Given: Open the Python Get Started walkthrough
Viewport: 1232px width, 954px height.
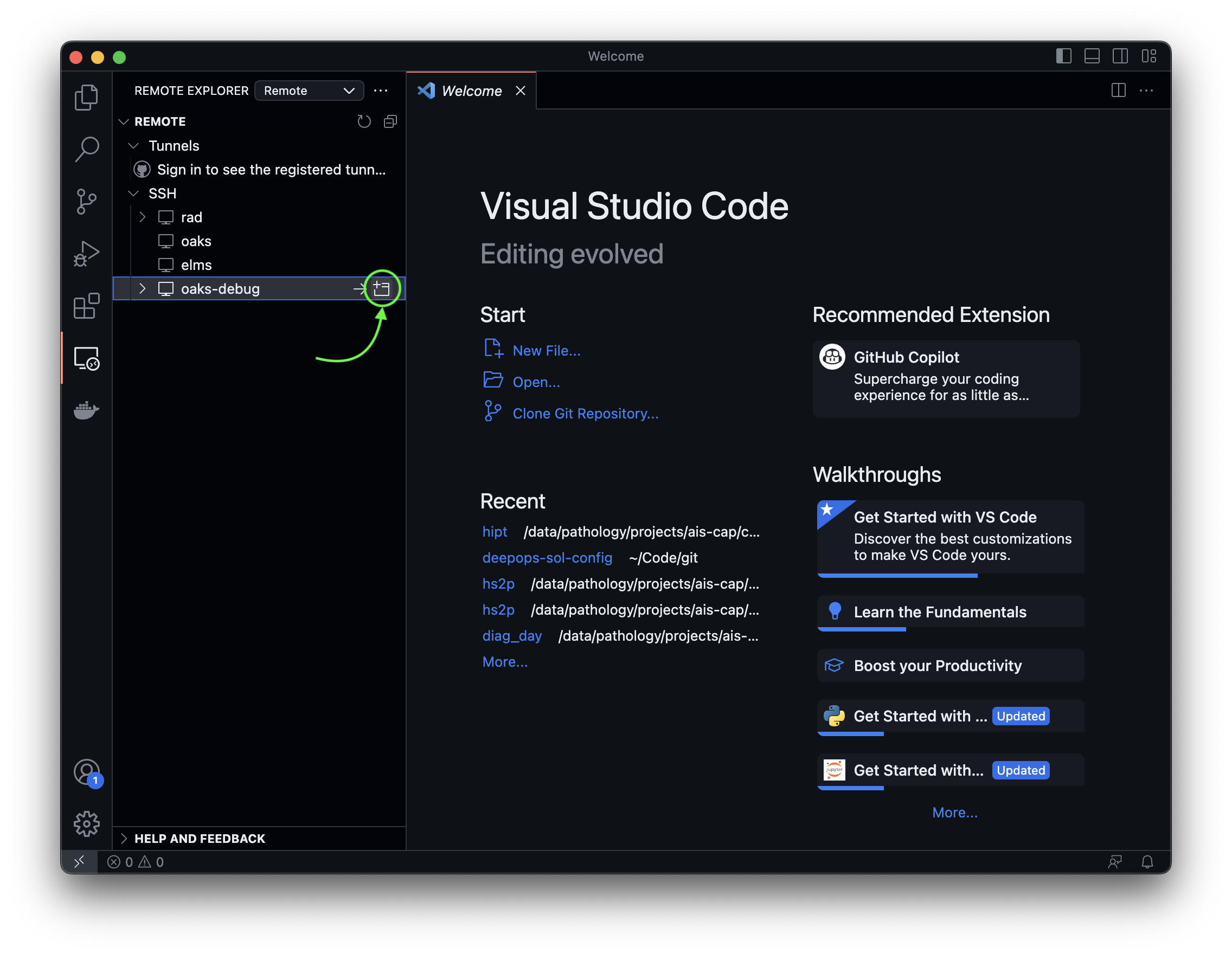Looking at the screenshot, I should [951, 717].
